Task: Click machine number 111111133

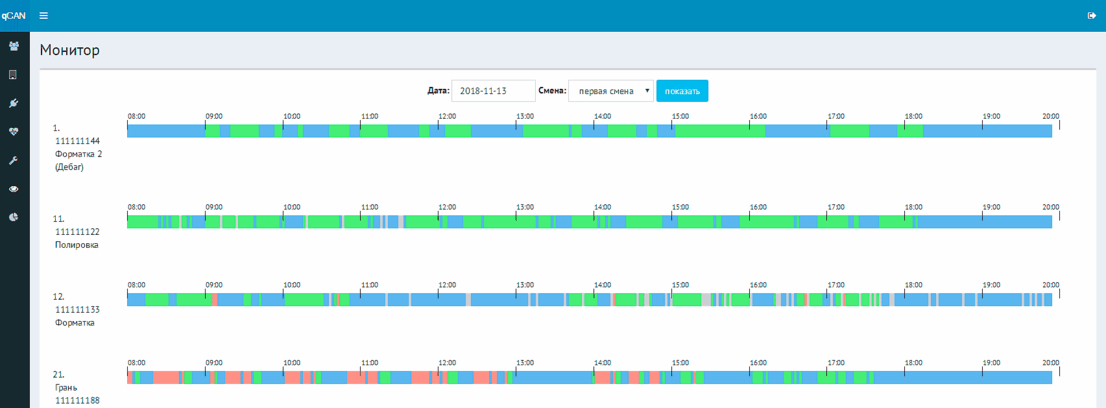Action: (77, 309)
